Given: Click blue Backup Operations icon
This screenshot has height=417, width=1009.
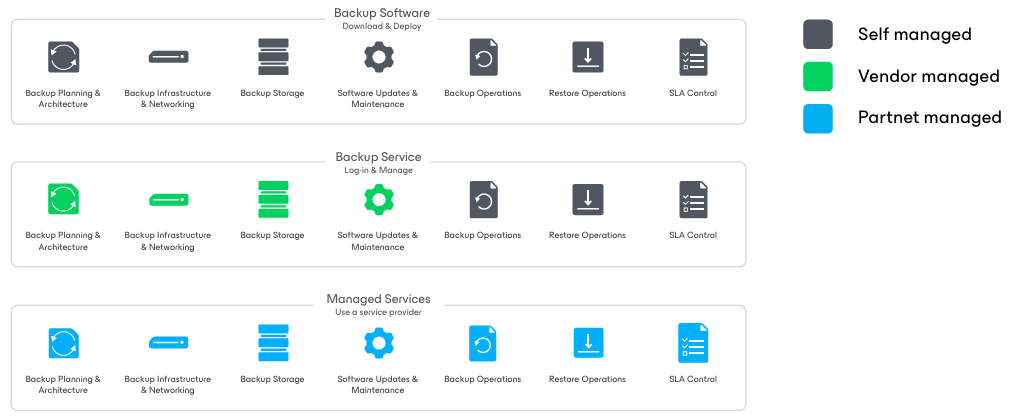Looking at the screenshot, I should point(483,343).
